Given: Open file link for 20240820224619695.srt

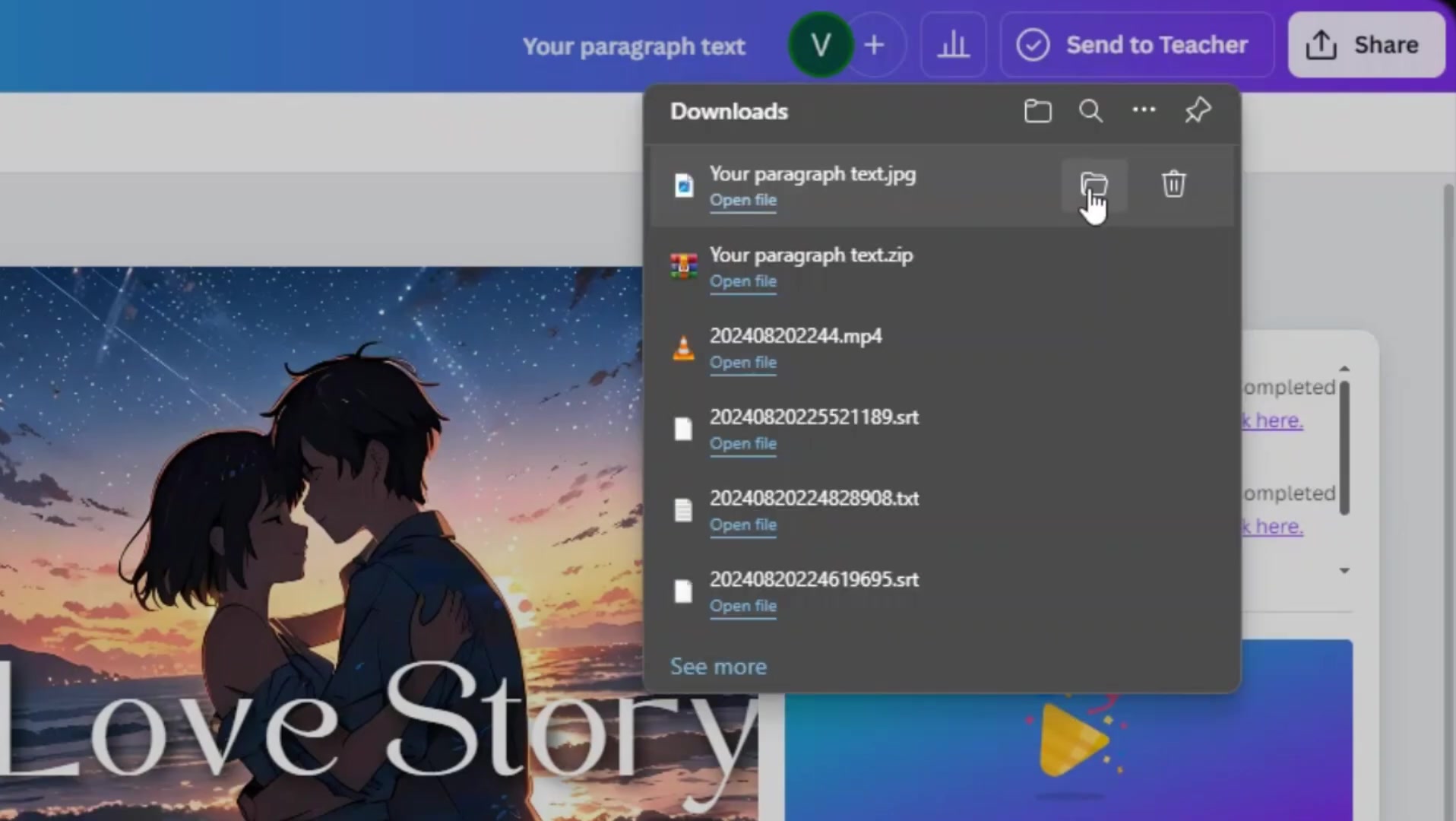Looking at the screenshot, I should click(x=743, y=606).
